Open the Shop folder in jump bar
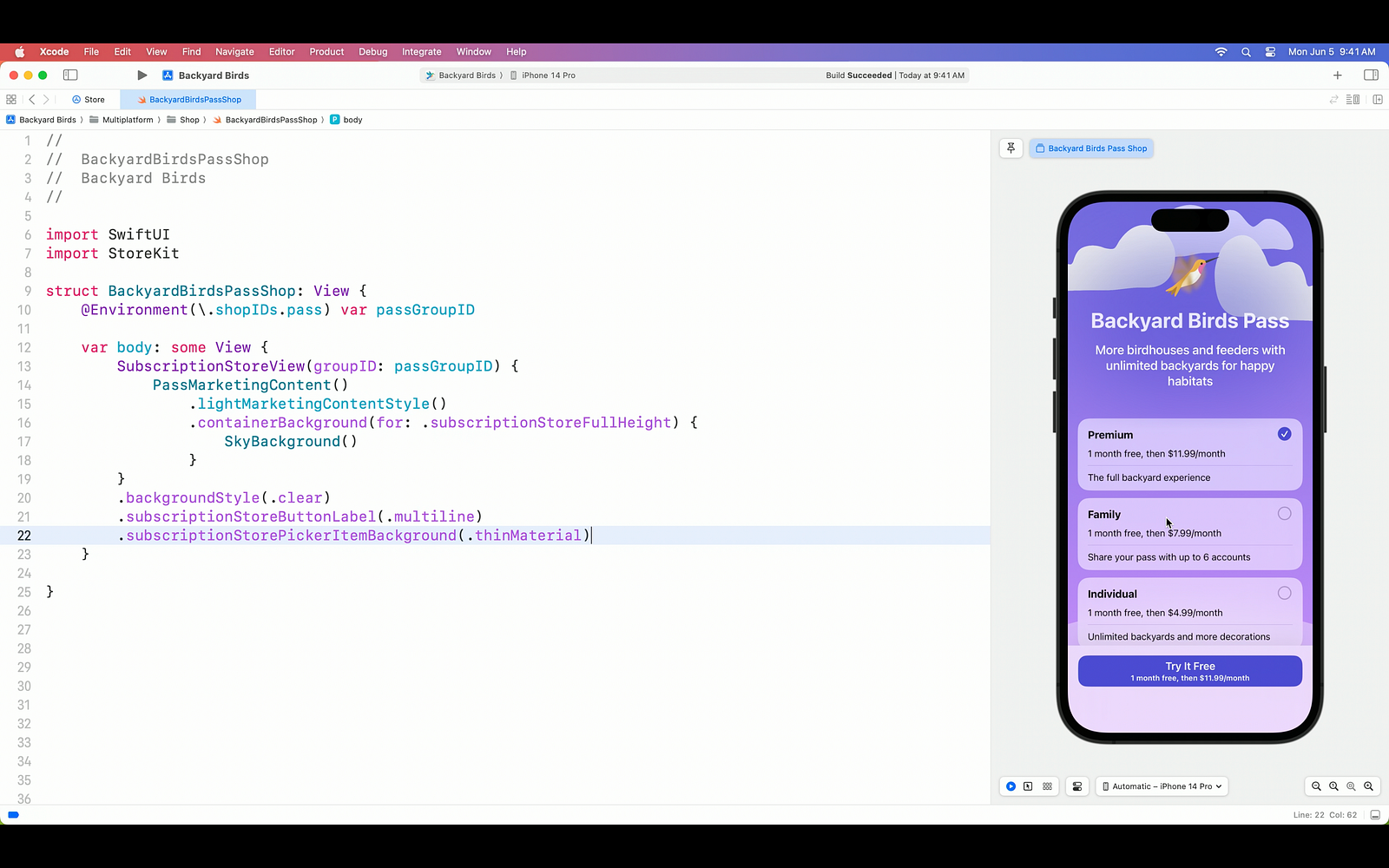Image resolution: width=1389 pixels, height=868 pixels. tap(183, 120)
